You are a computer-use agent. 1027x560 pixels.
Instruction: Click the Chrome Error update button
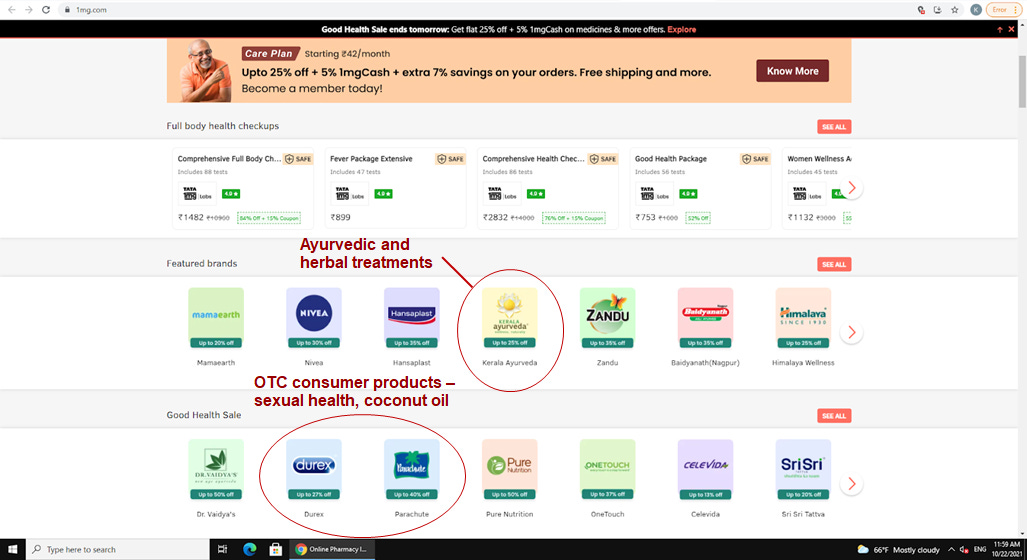tap(1003, 10)
